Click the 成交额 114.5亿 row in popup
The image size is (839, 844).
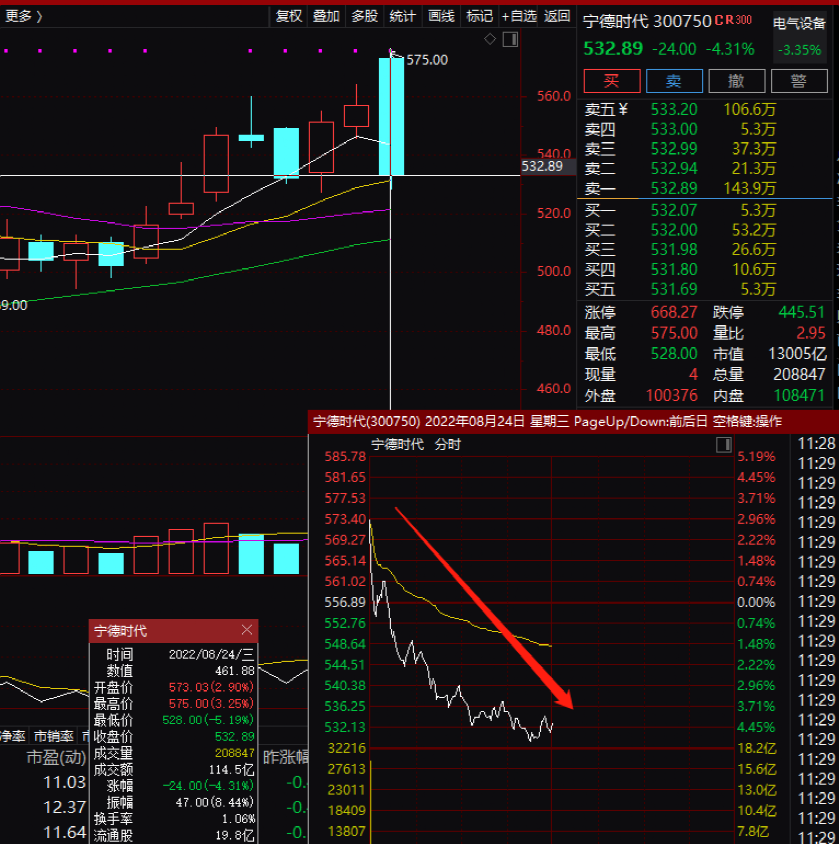173,770
